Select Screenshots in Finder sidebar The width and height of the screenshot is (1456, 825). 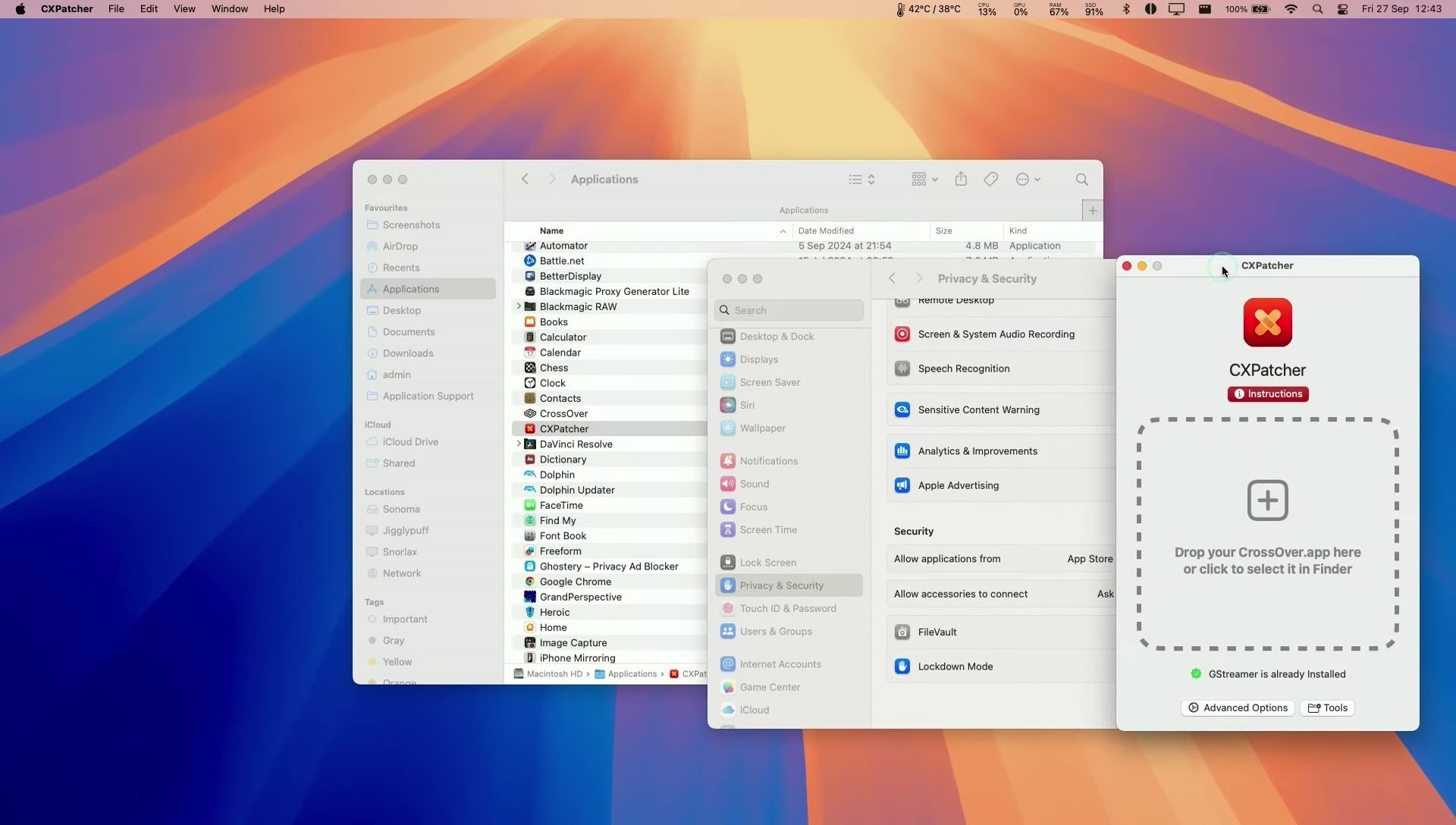click(x=428, y=225)
